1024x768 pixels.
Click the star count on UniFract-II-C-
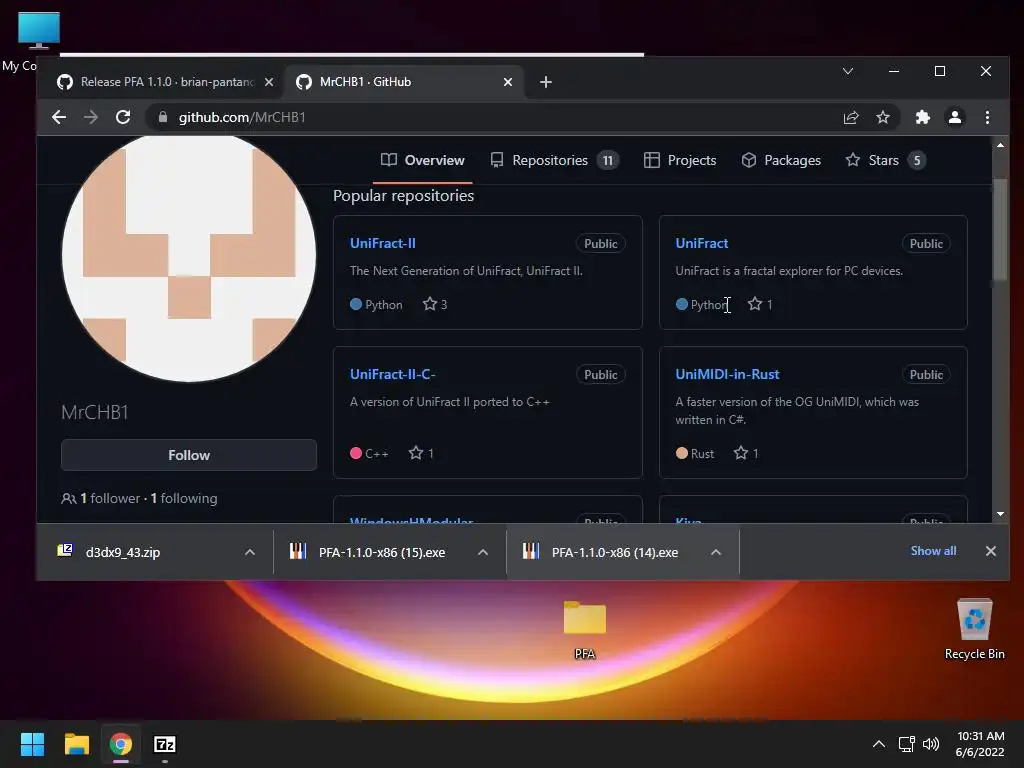click(421, 453)
